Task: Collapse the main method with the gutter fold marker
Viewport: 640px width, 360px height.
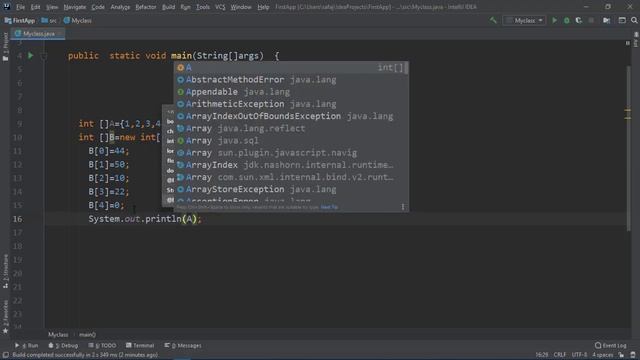Action: [44, 56]
